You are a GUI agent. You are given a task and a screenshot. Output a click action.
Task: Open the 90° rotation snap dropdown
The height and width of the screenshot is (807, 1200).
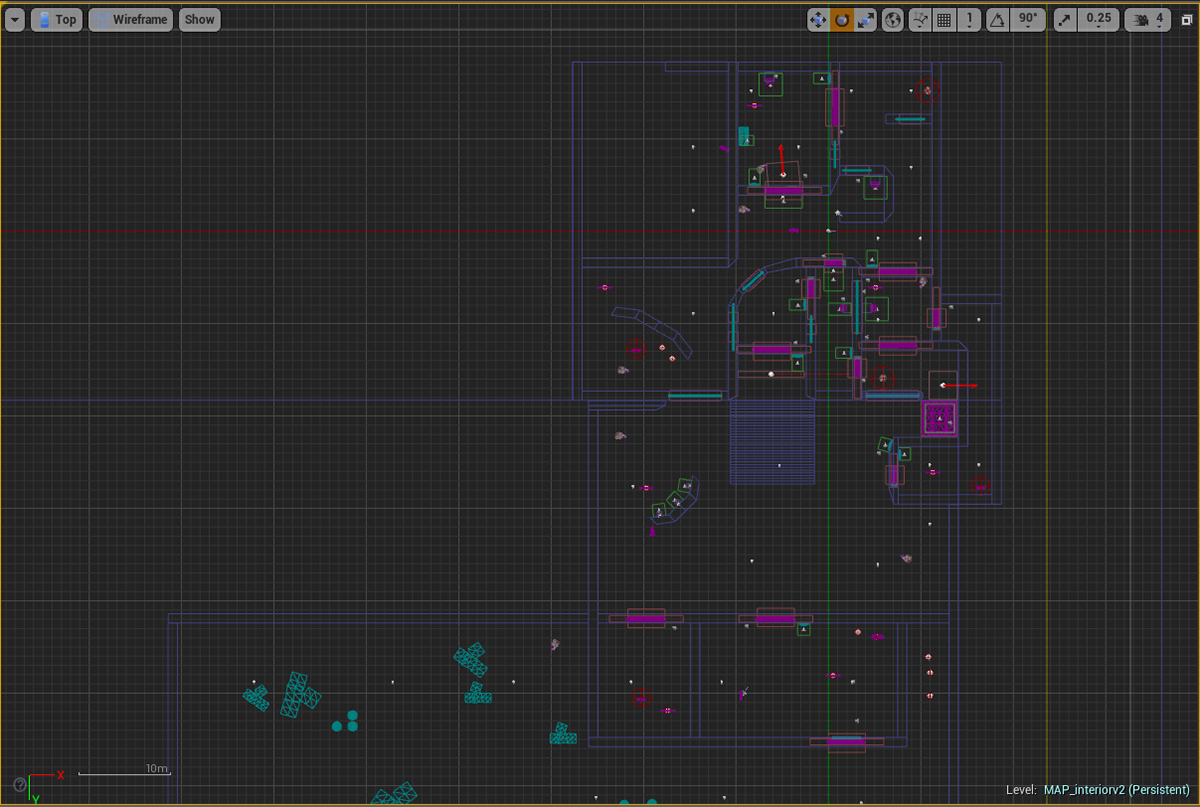[x=1027, y=19]
